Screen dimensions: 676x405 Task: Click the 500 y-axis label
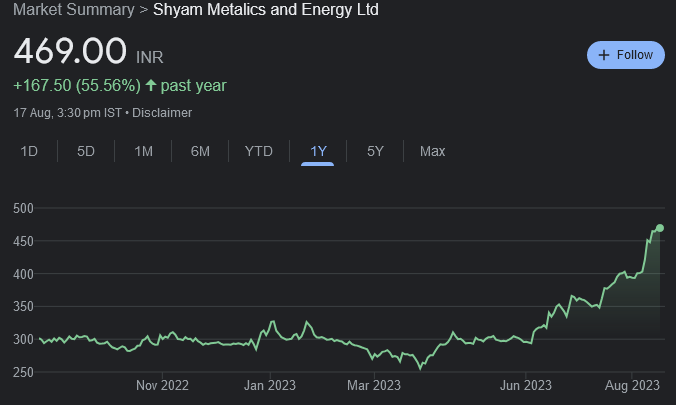coord(23,209)
